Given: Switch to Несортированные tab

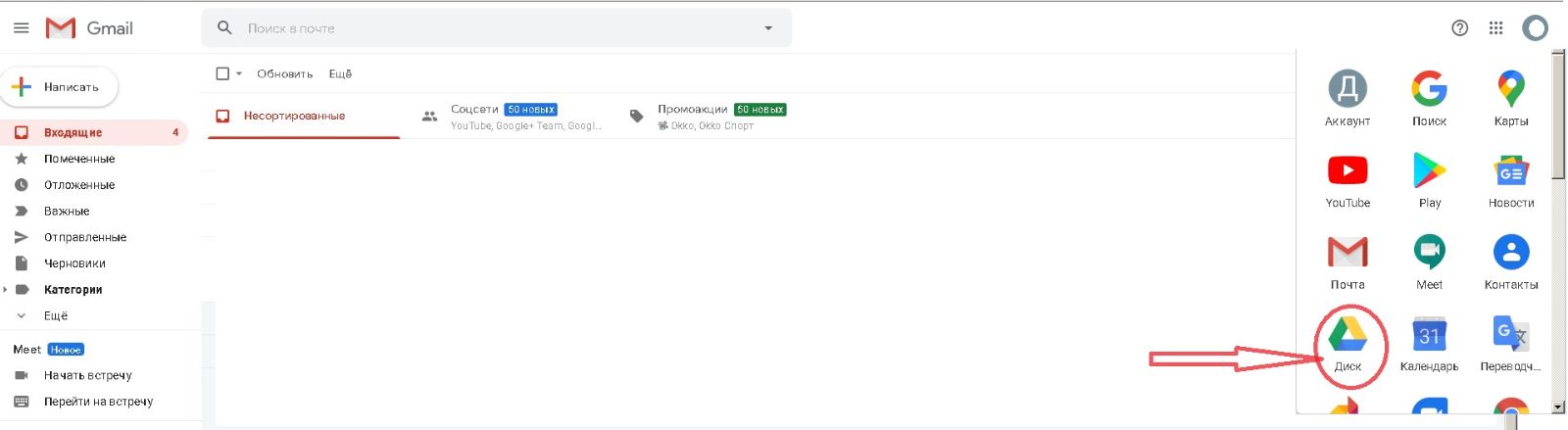Looking at the screenshot, I should coord(303,116).
